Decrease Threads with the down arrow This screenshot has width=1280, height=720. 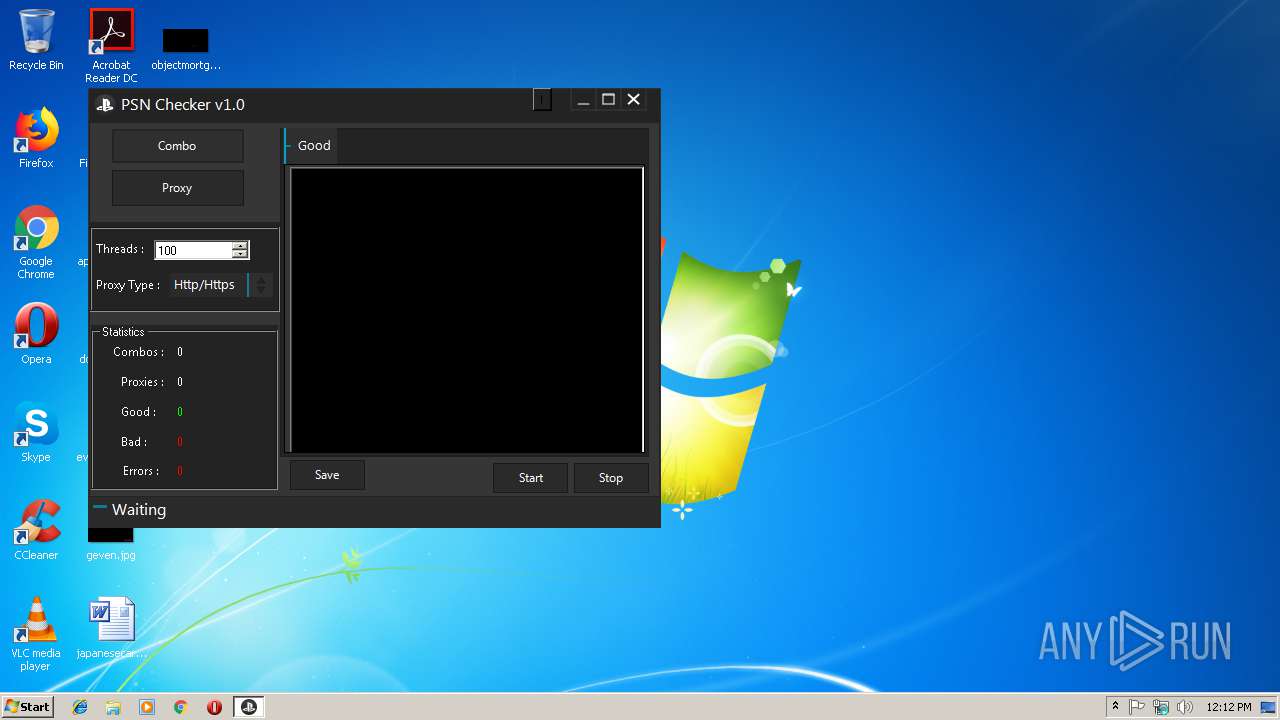240,254
